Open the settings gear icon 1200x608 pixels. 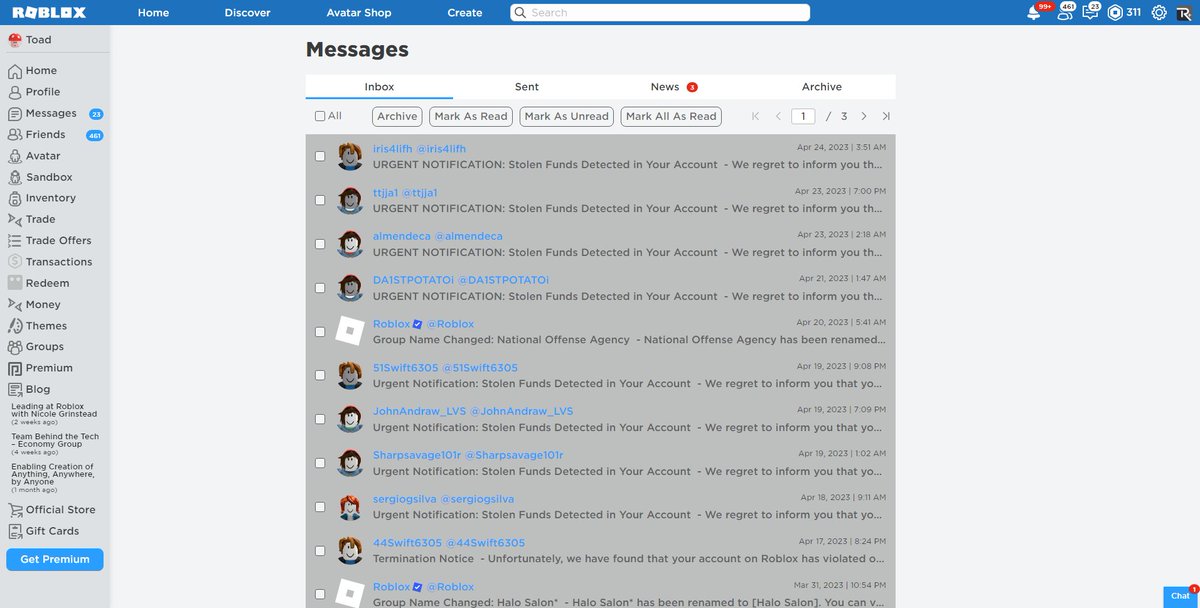coord(1159,13)
